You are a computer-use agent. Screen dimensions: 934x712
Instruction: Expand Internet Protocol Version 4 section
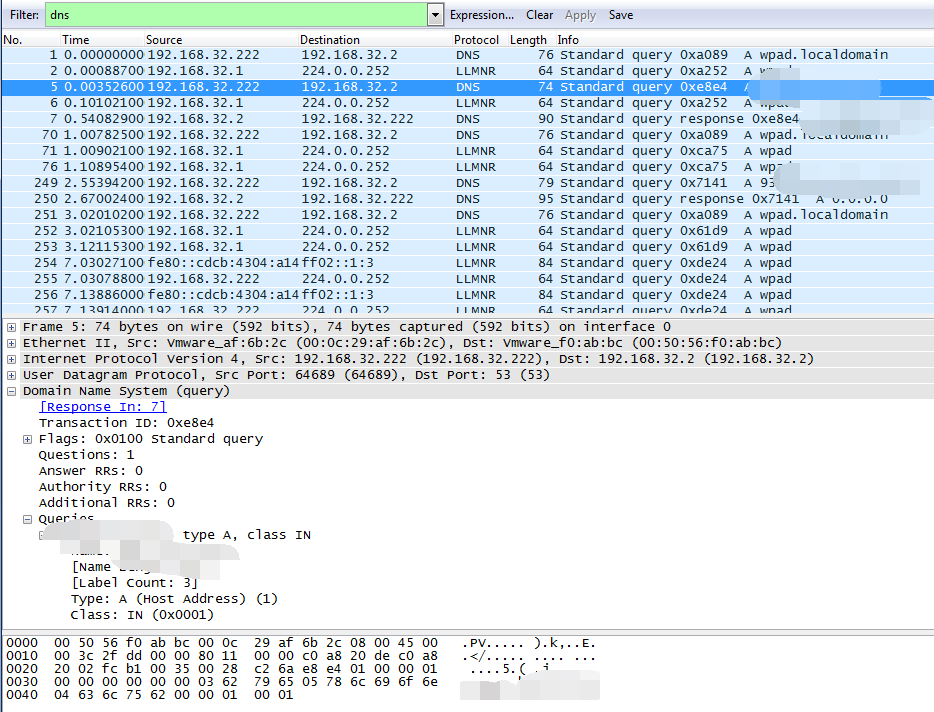(12, 359)
